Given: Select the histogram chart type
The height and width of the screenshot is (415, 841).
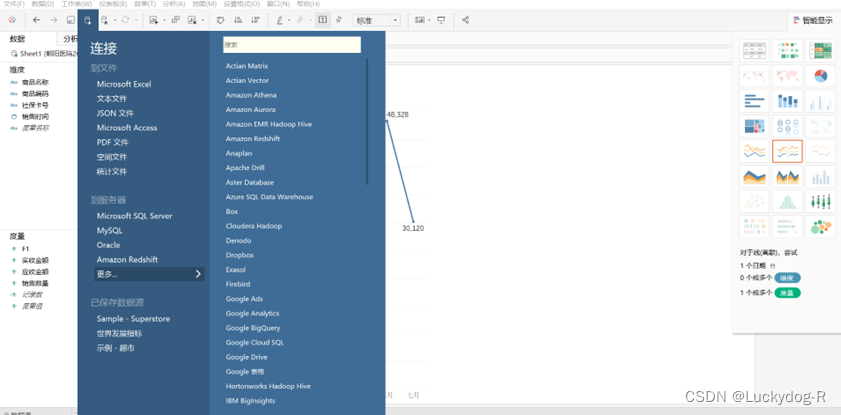Looking at the screenshot, I should pyautogui.click(x=787, y=202).
